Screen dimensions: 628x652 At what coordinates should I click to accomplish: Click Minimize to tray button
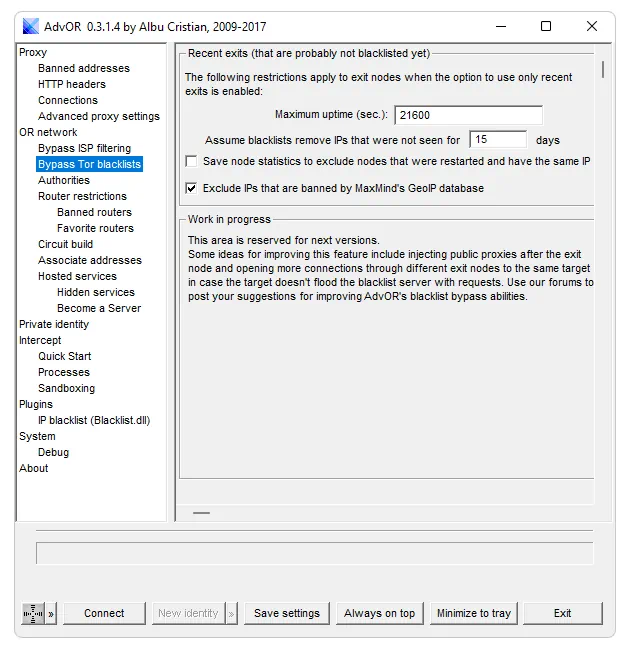(474, 613)
